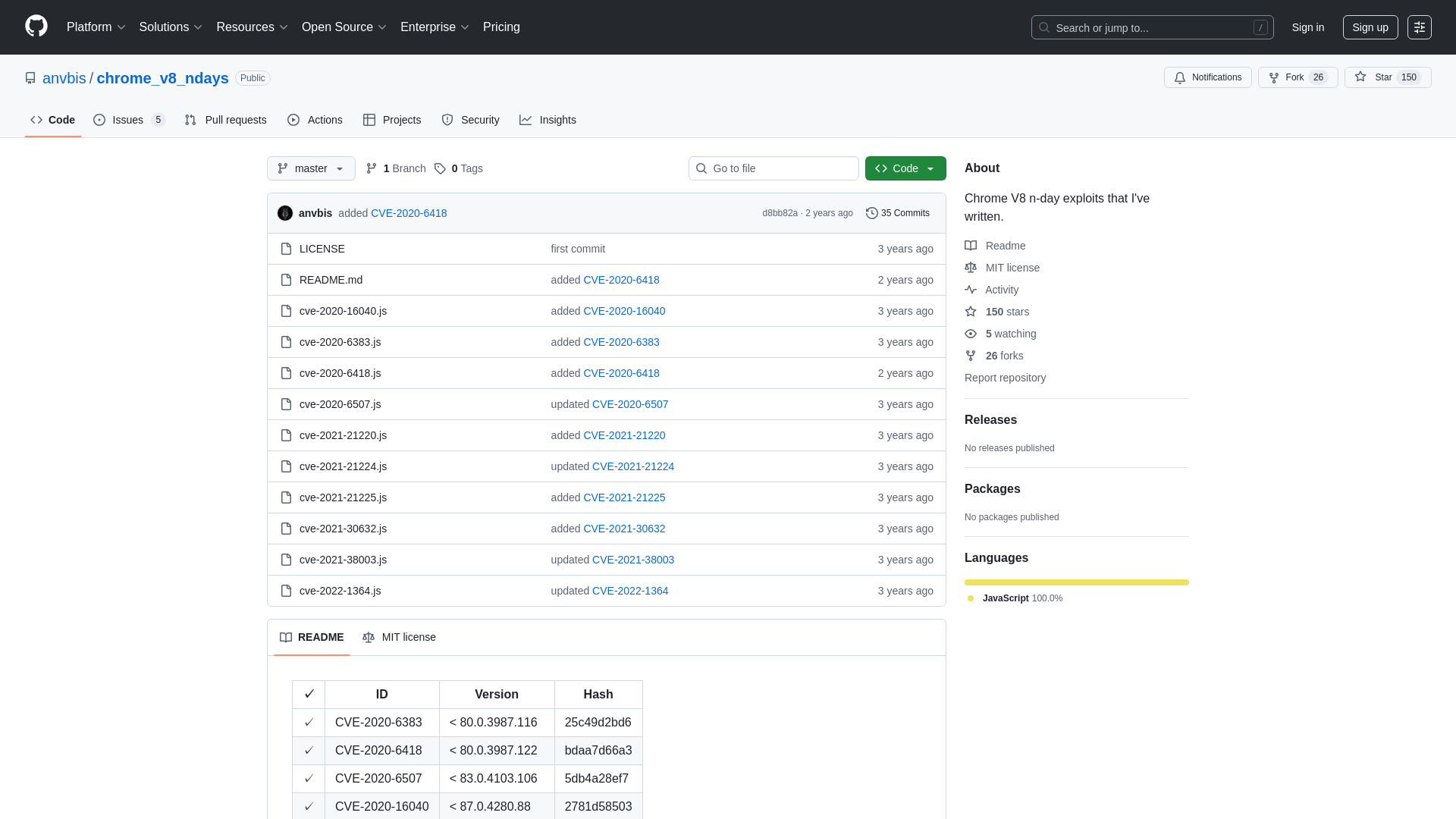1456x819 pixels.
Task: Click the yellow JavaScript language bar
Action: pos(1076,582)
